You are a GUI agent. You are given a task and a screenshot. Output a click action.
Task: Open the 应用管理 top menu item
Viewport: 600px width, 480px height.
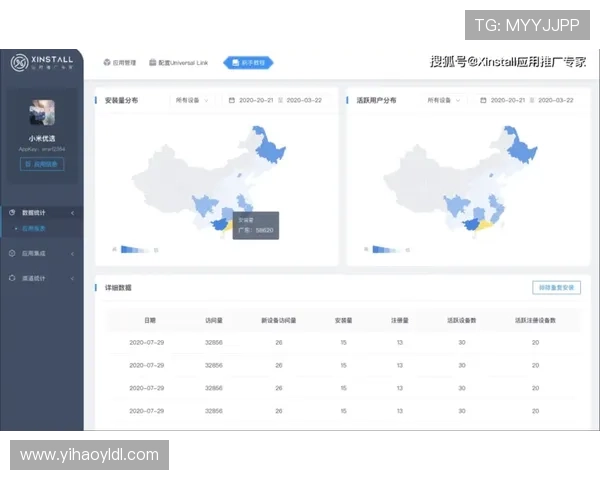(120, 62)
